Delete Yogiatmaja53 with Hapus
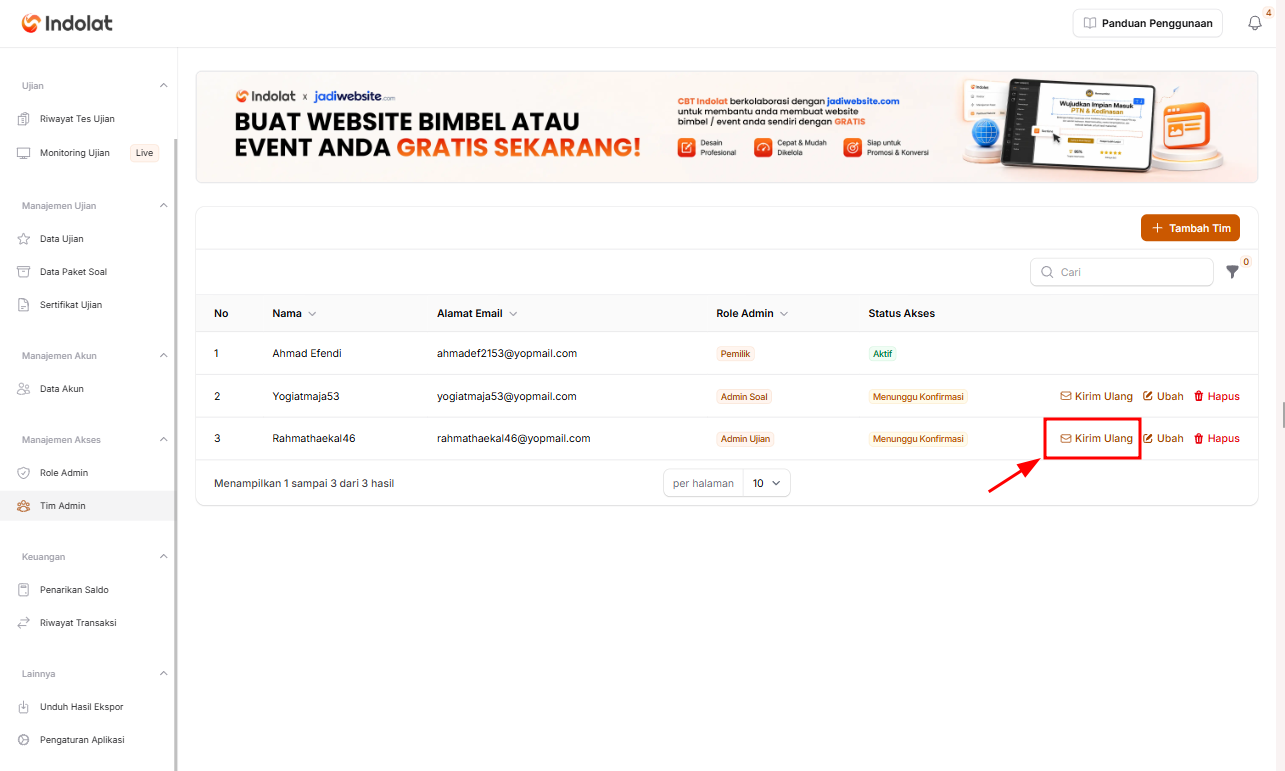The width and height of the screenshot is (1285, 771). [x=1217, y=396]
